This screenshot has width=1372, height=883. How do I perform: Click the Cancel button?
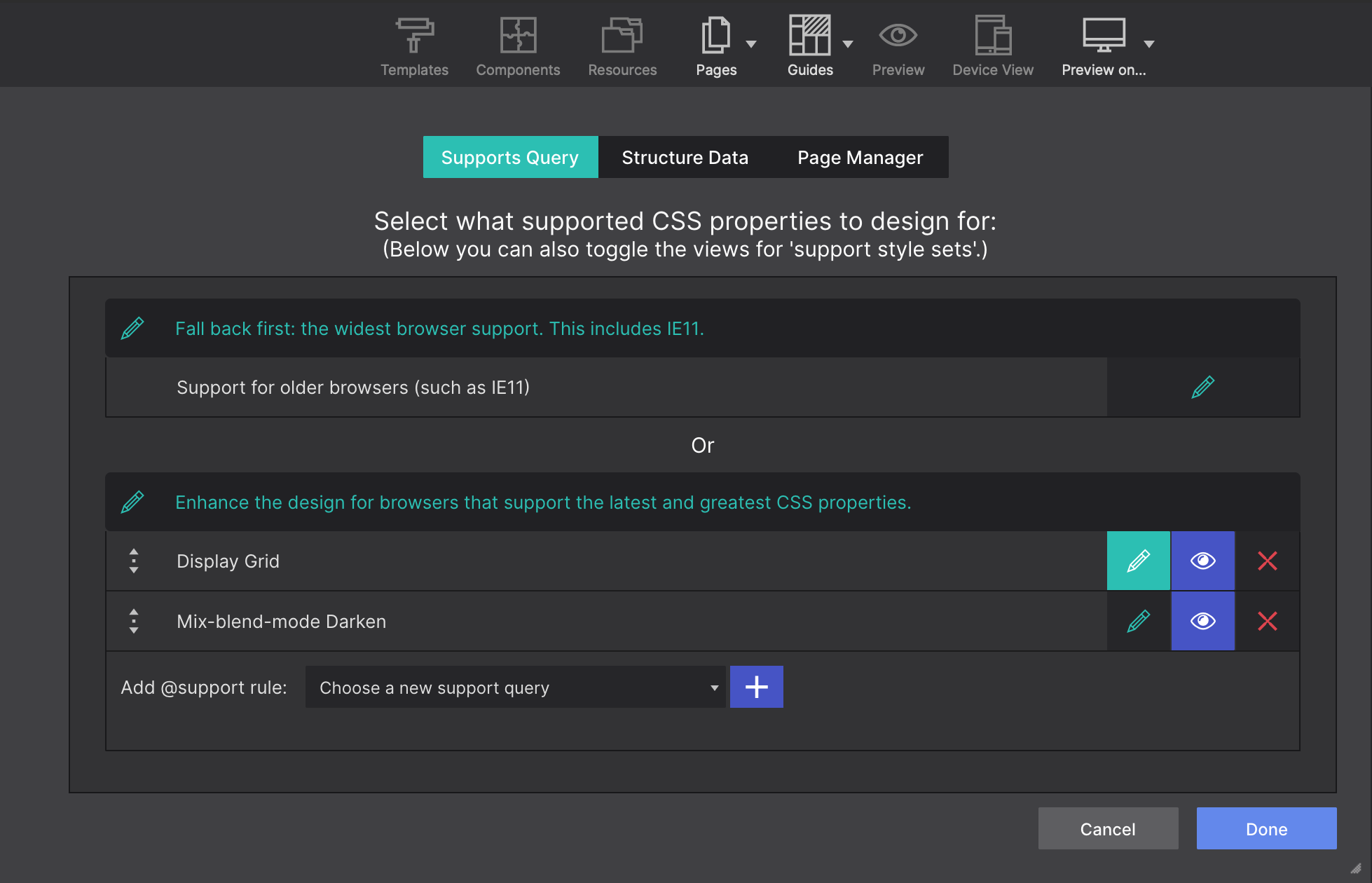[x=1109, y=828]
